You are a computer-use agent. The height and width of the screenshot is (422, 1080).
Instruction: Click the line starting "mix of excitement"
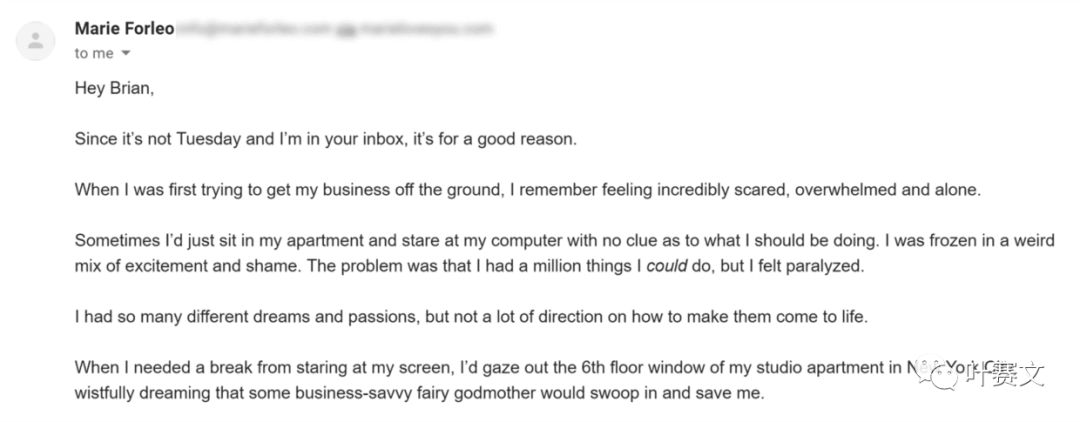pyautogui.click(x=469, y=266)
